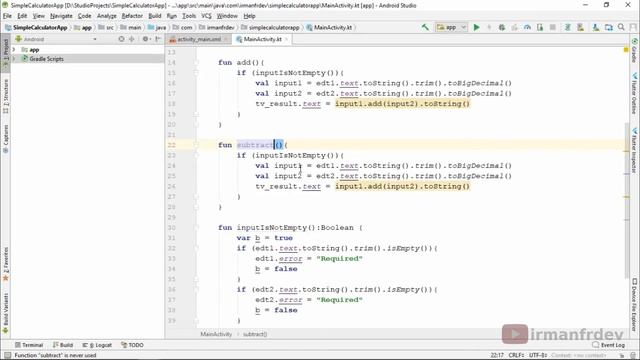This screenshot has height=360, width=640.
Task: Open the Window menu
Action: click(227, 16)
